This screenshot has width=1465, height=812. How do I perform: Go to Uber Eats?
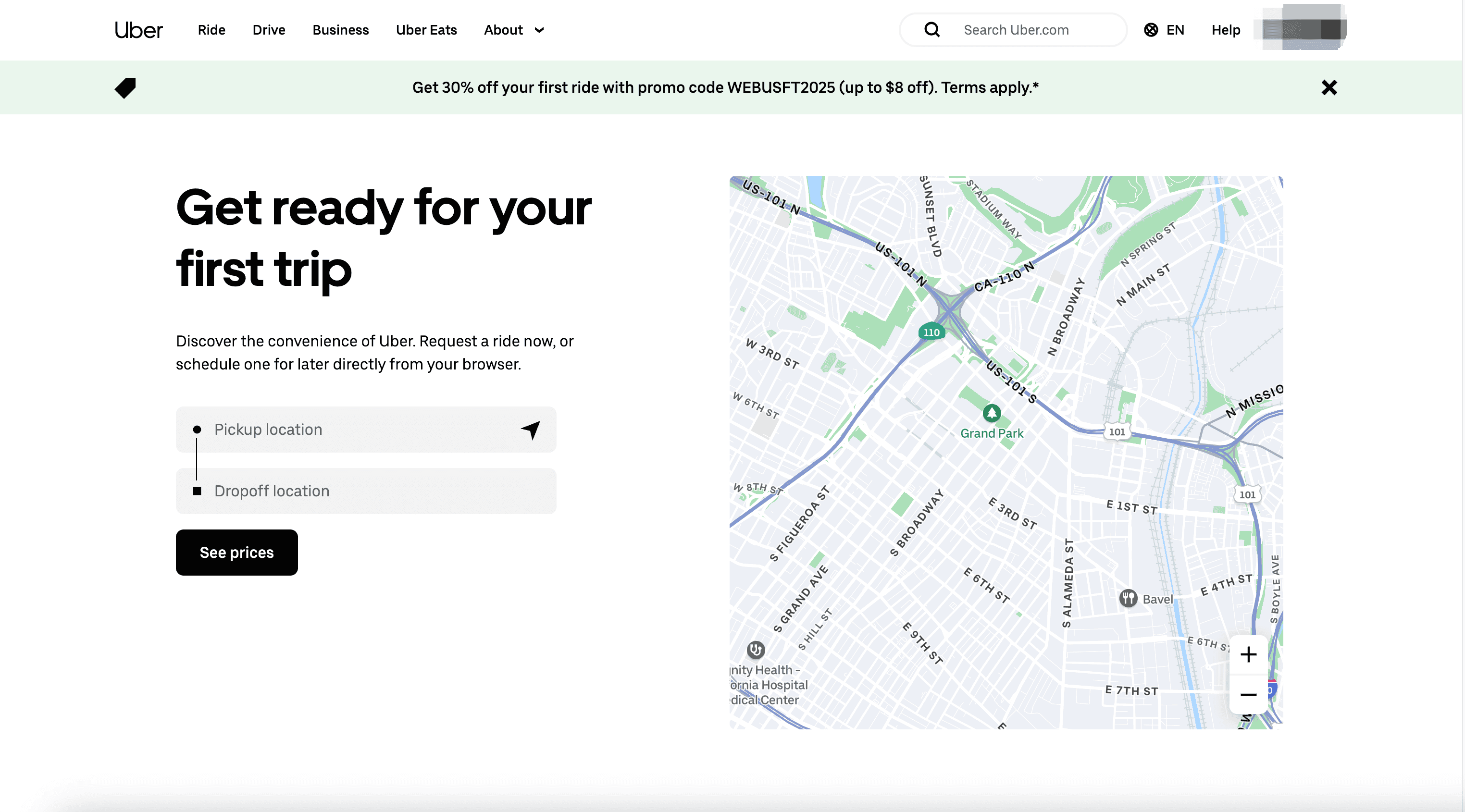tap(426, 30)
